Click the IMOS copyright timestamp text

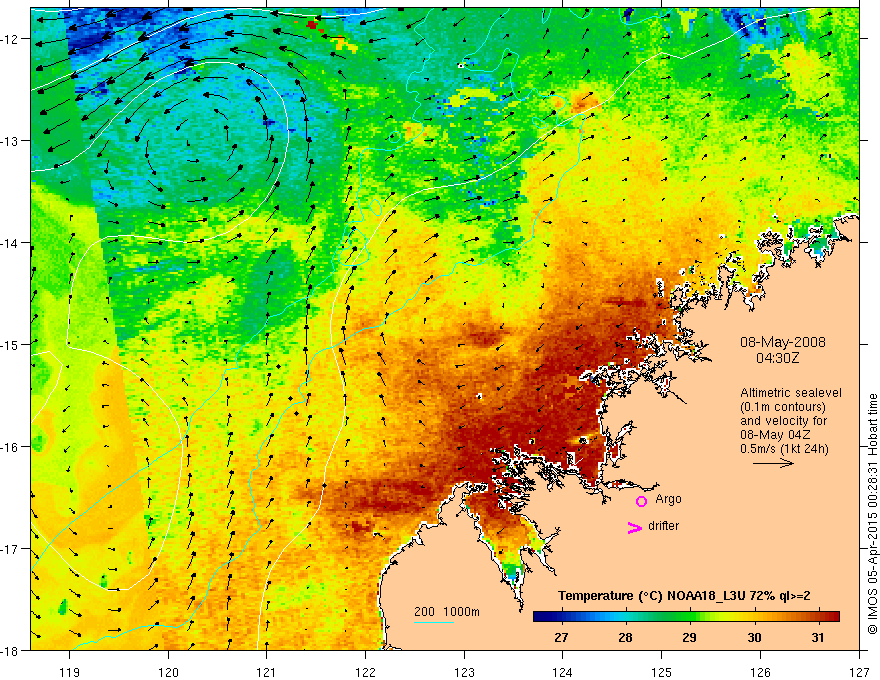coord(872,514)
